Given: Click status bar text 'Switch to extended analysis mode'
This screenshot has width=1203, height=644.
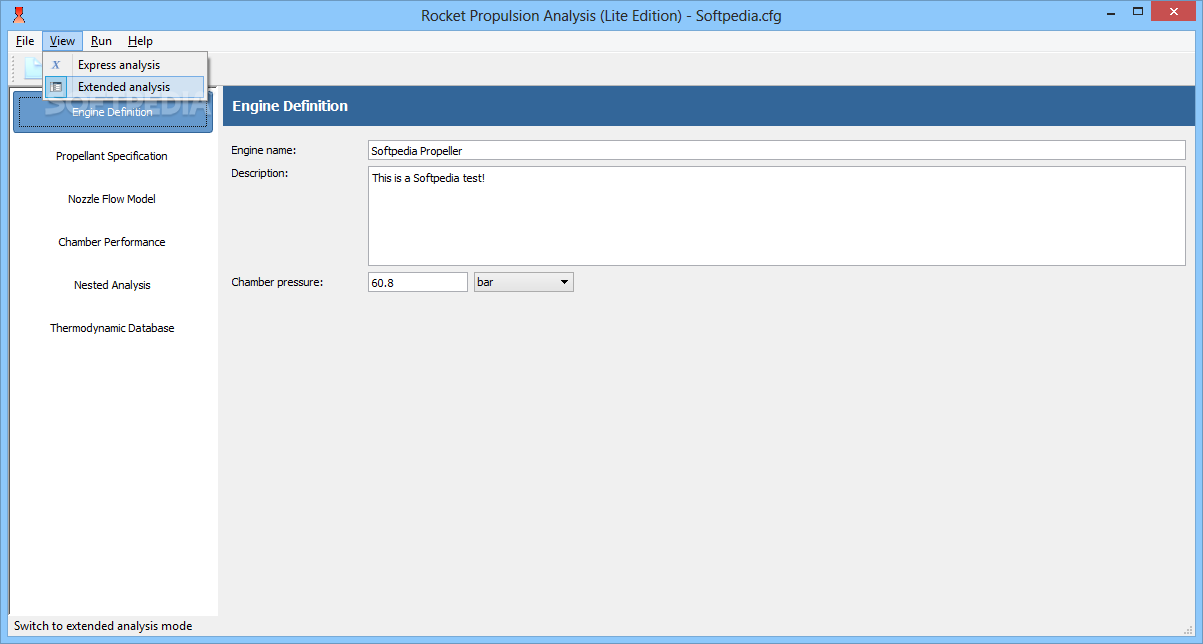Looking at the screenshot, I should (x=103, y=626).
